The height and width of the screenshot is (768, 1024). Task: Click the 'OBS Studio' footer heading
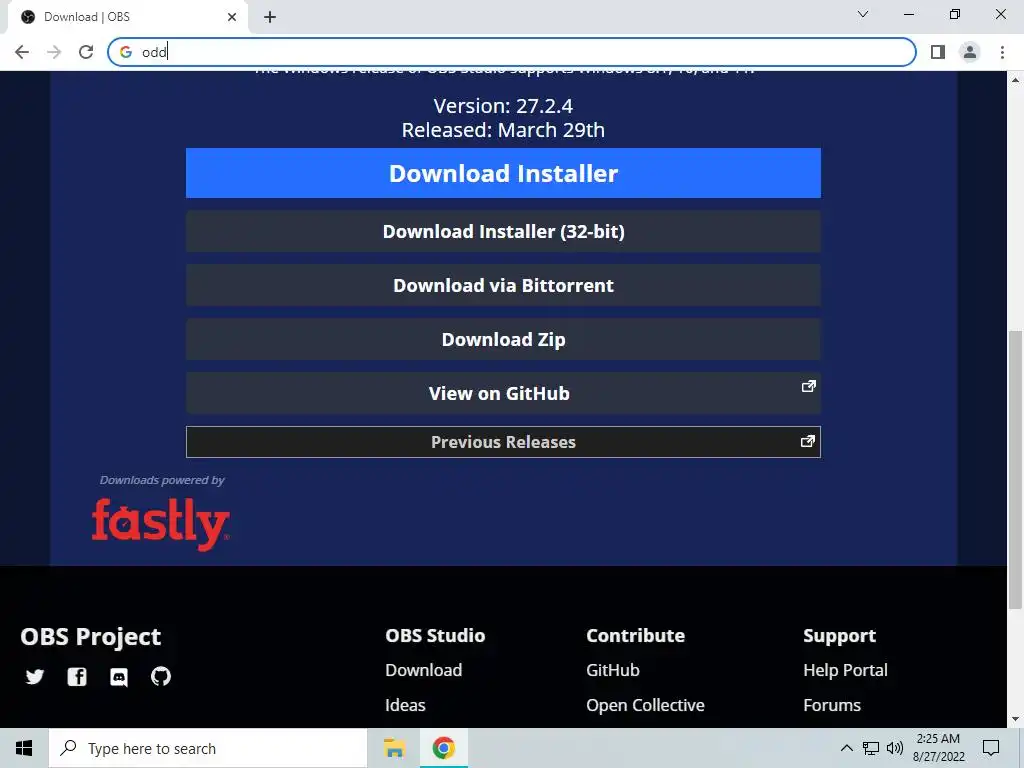436,635
